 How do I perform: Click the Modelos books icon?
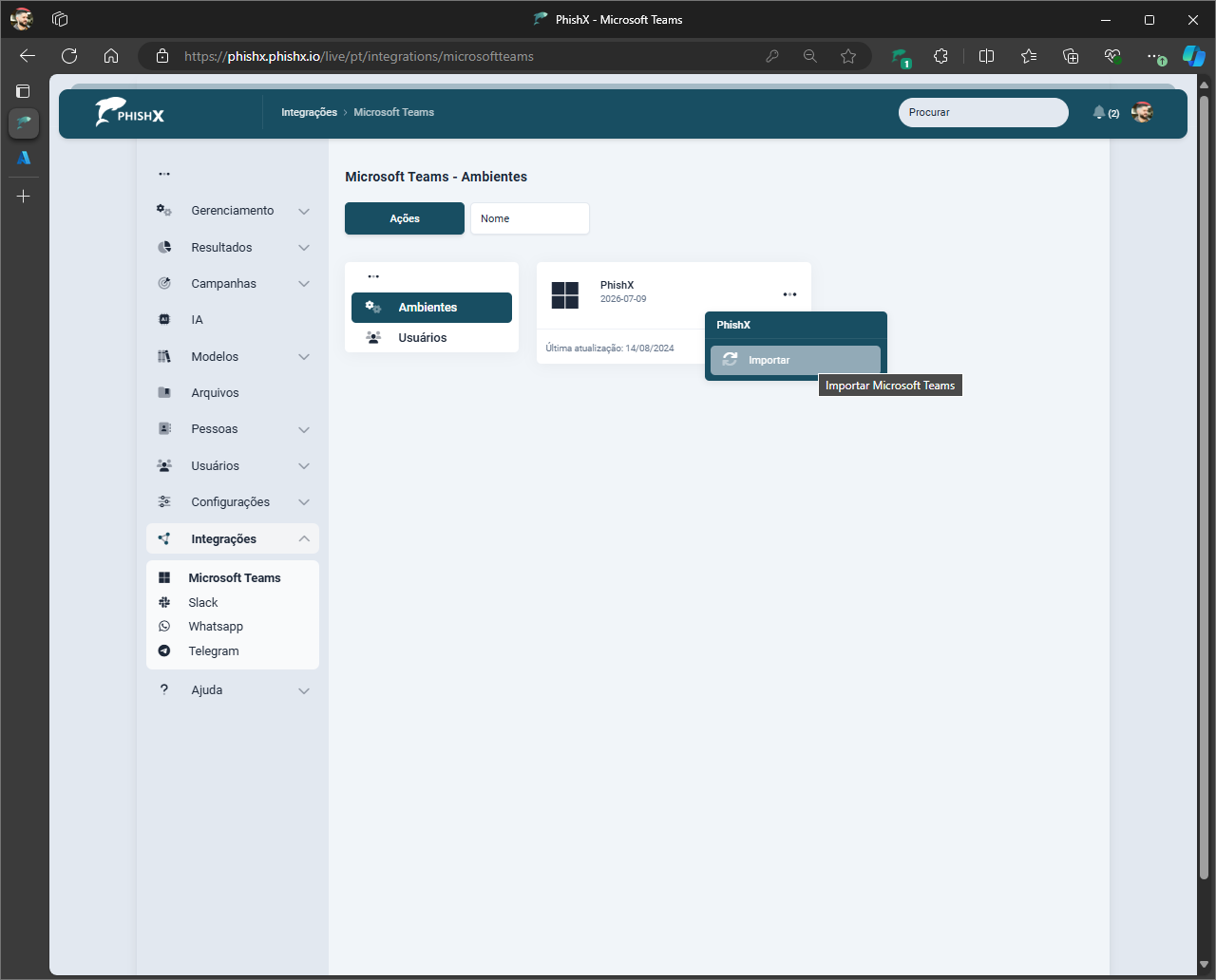click(164, 356)
